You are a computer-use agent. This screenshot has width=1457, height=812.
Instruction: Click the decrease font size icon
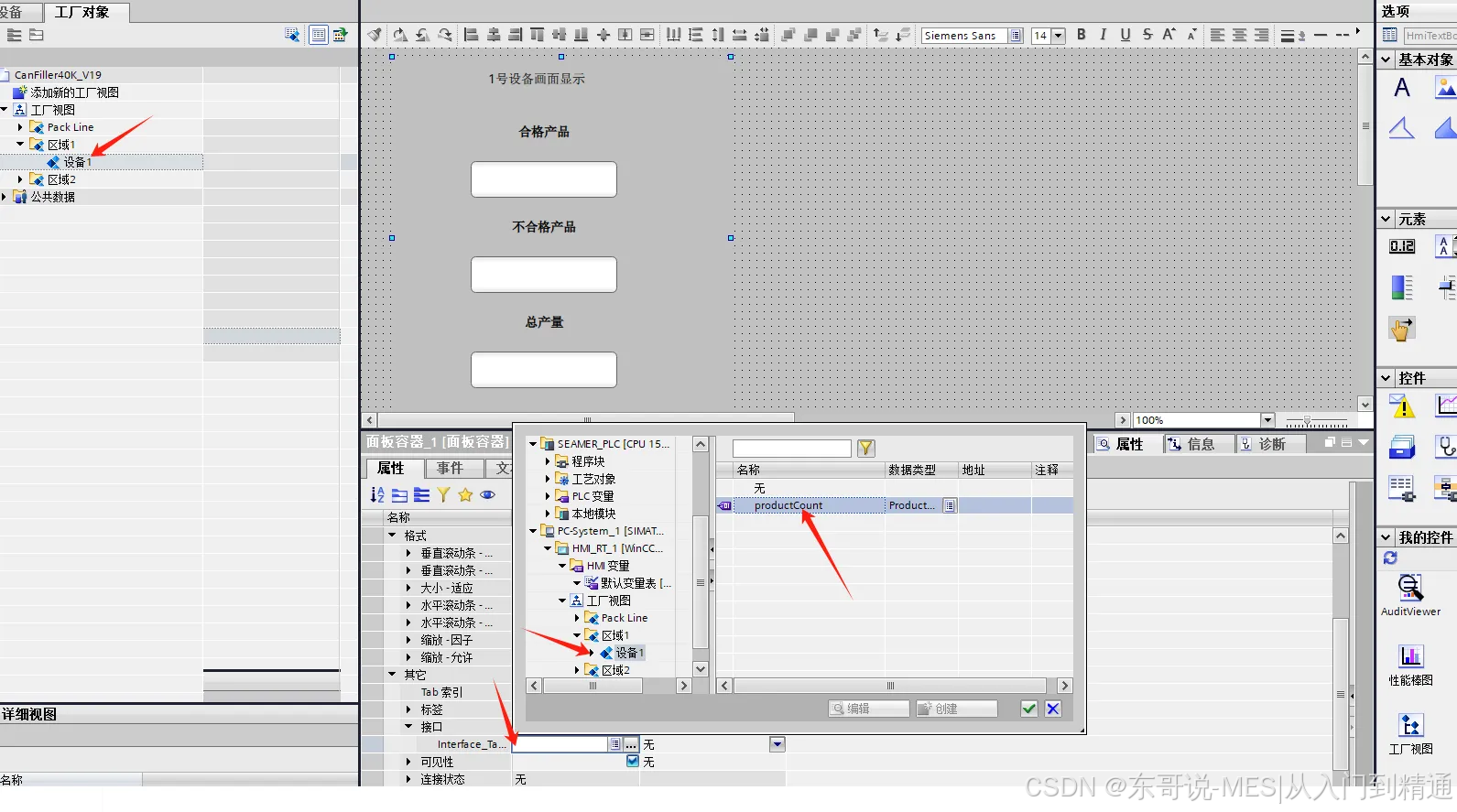[x=1191, y=35]
